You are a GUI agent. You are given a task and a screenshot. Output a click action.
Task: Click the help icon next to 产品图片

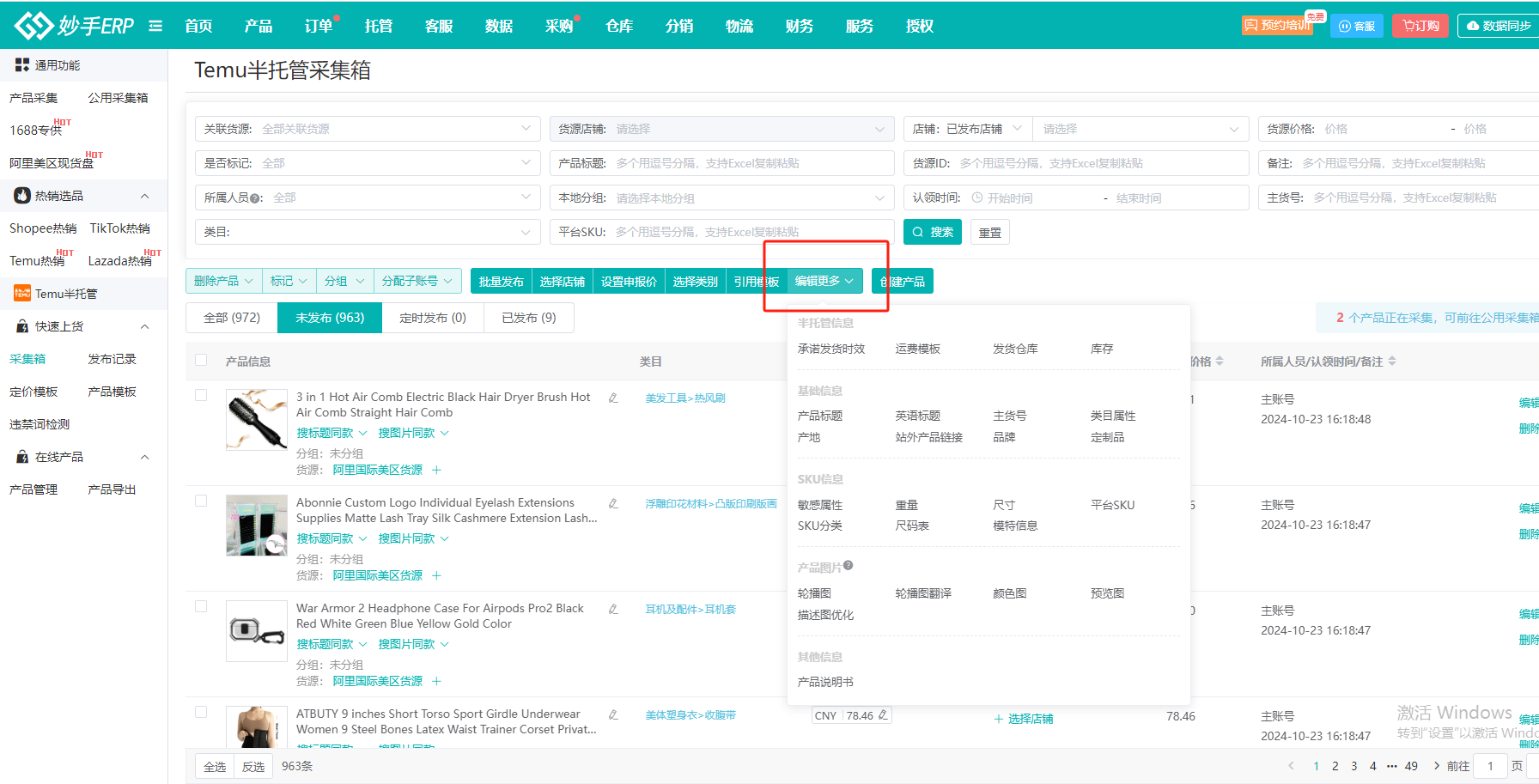coord(849,566)
